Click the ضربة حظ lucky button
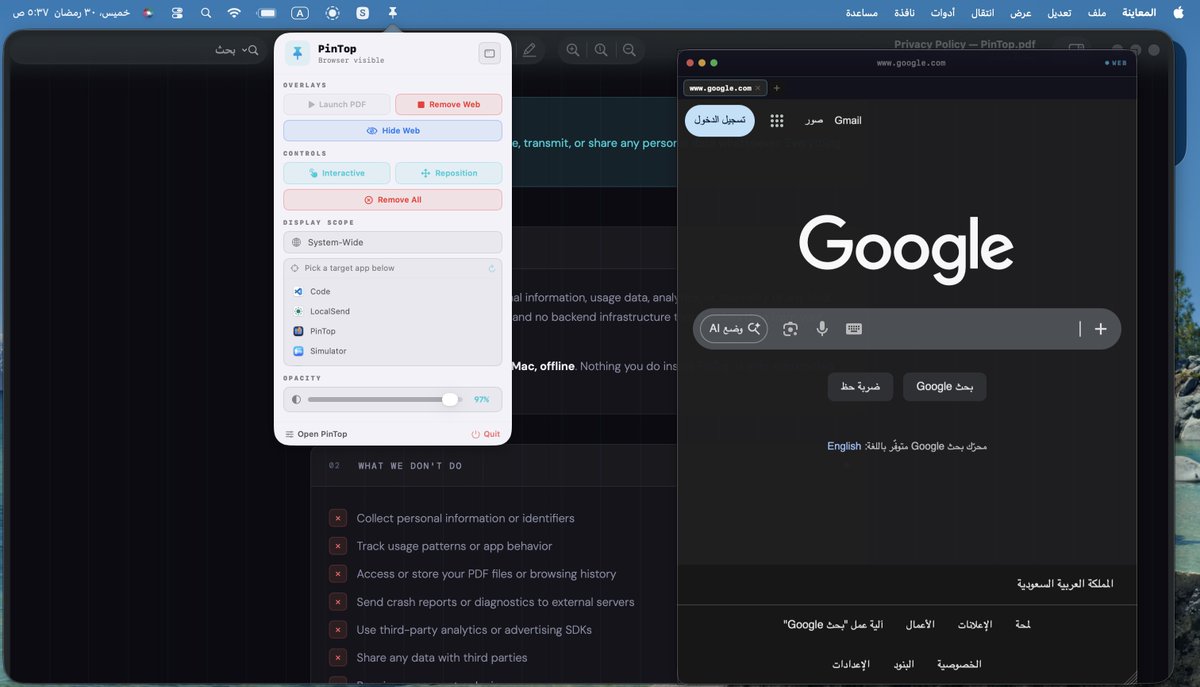The height and width of the screenshot is (687, 1200). click(860, 386)
